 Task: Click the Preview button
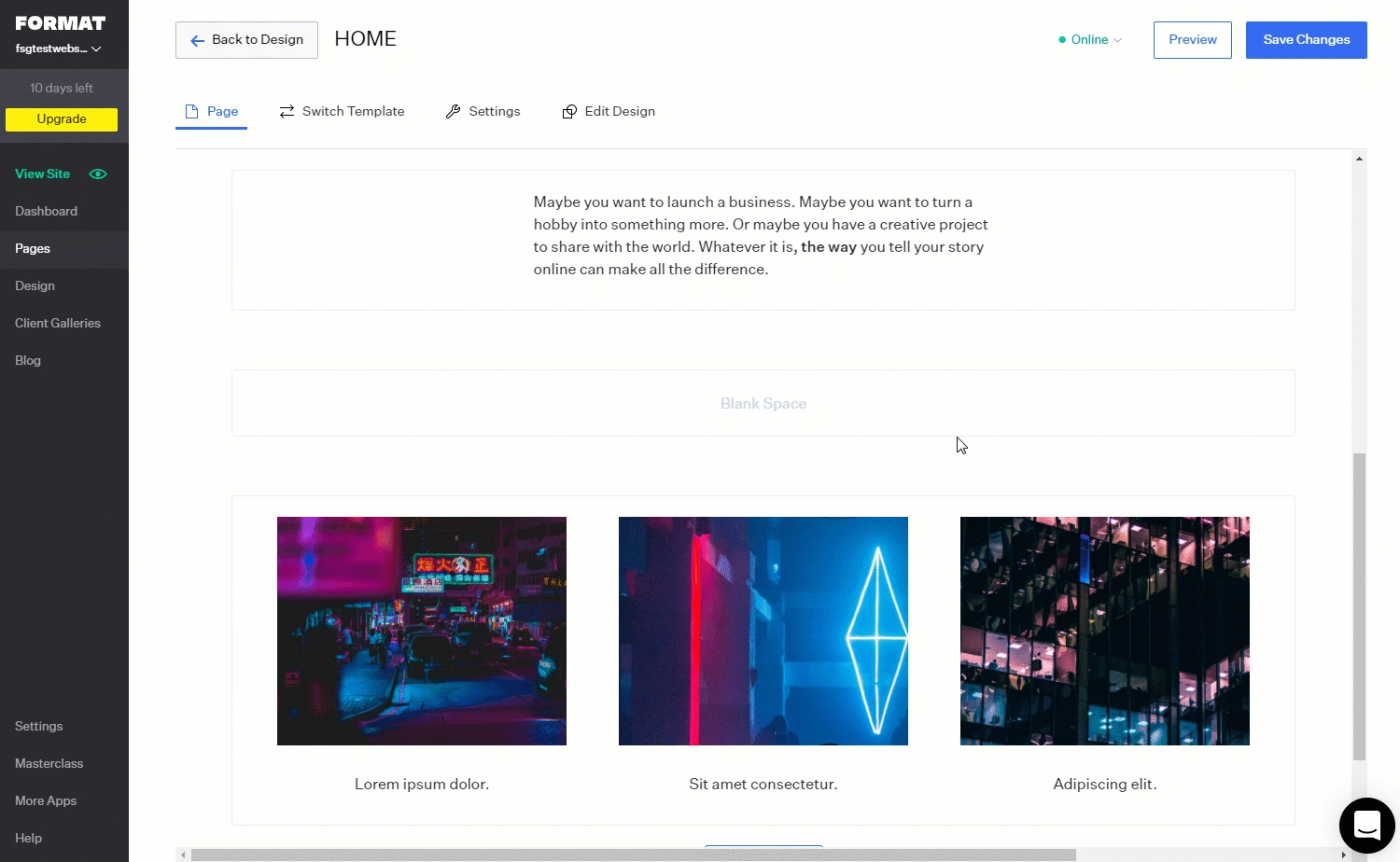coord(1192,39)
